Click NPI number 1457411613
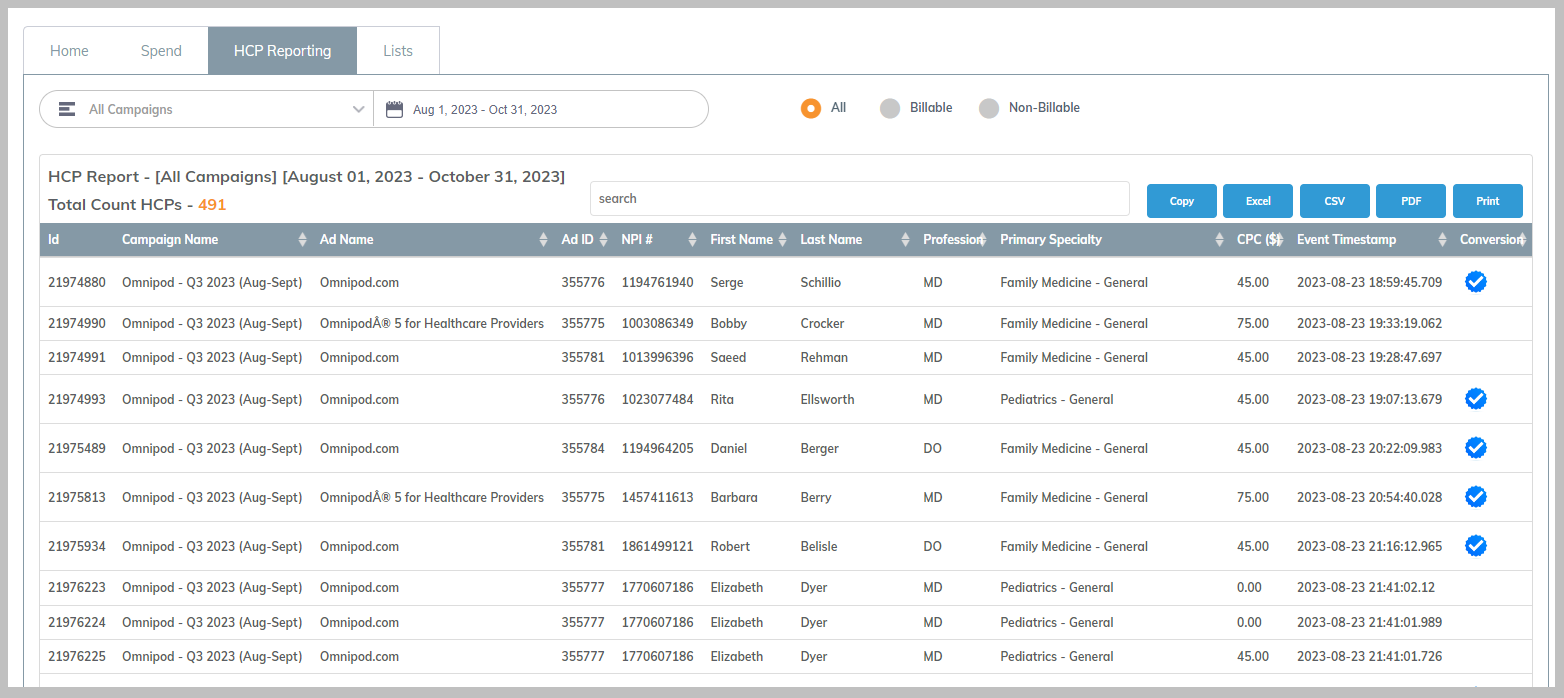 (657, 497)
